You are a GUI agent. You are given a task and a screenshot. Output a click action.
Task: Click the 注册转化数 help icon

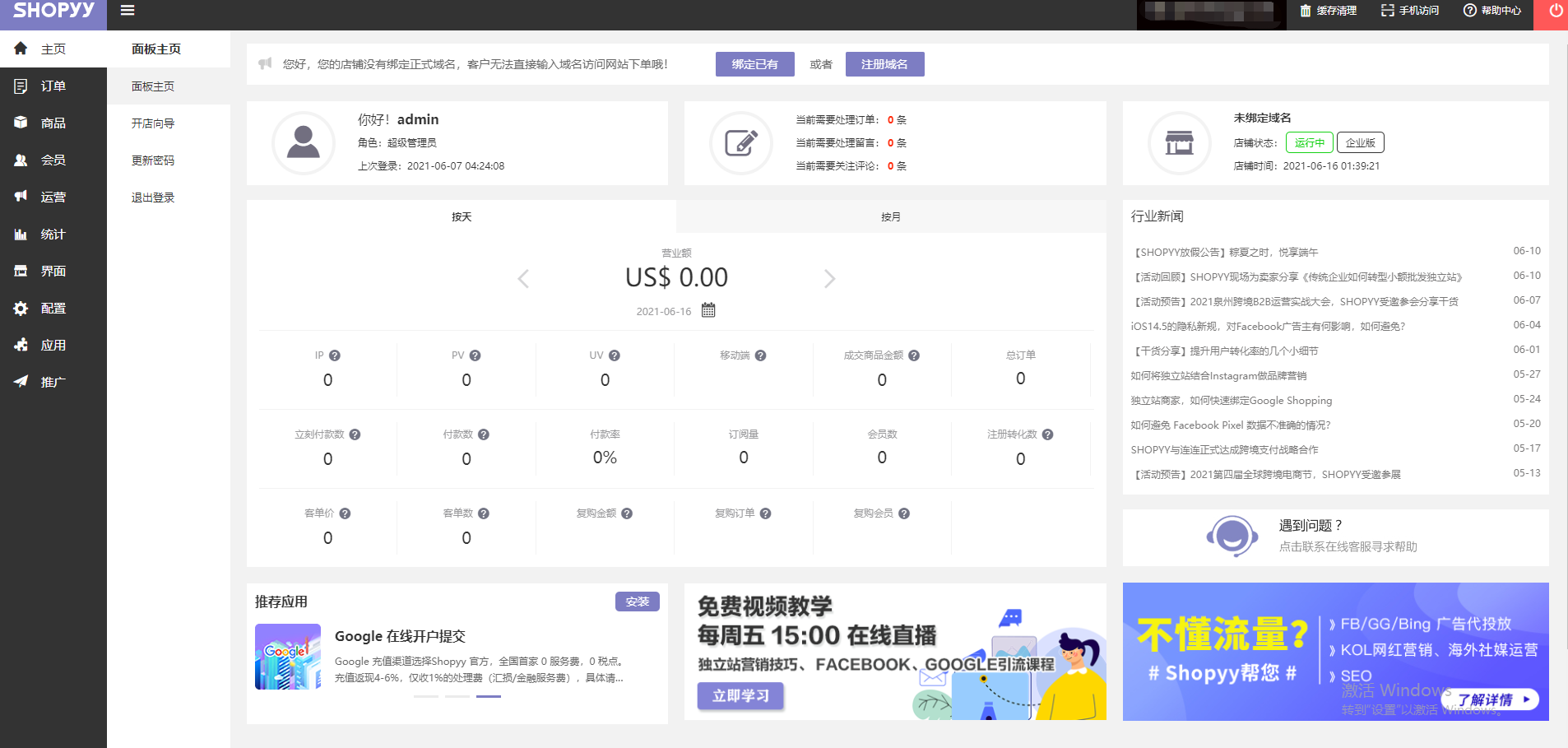click(1048, 434)
